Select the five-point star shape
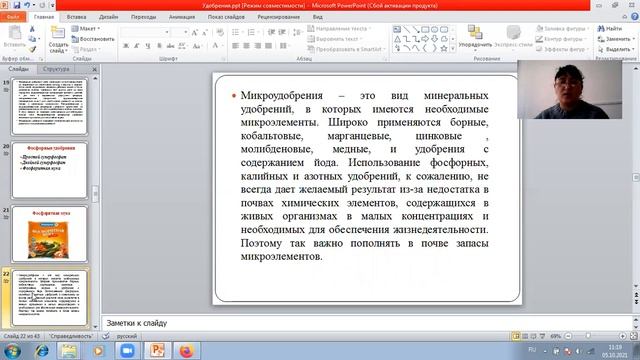The width and height of the screenshot is (640, 360). click(x=444, y=49)
